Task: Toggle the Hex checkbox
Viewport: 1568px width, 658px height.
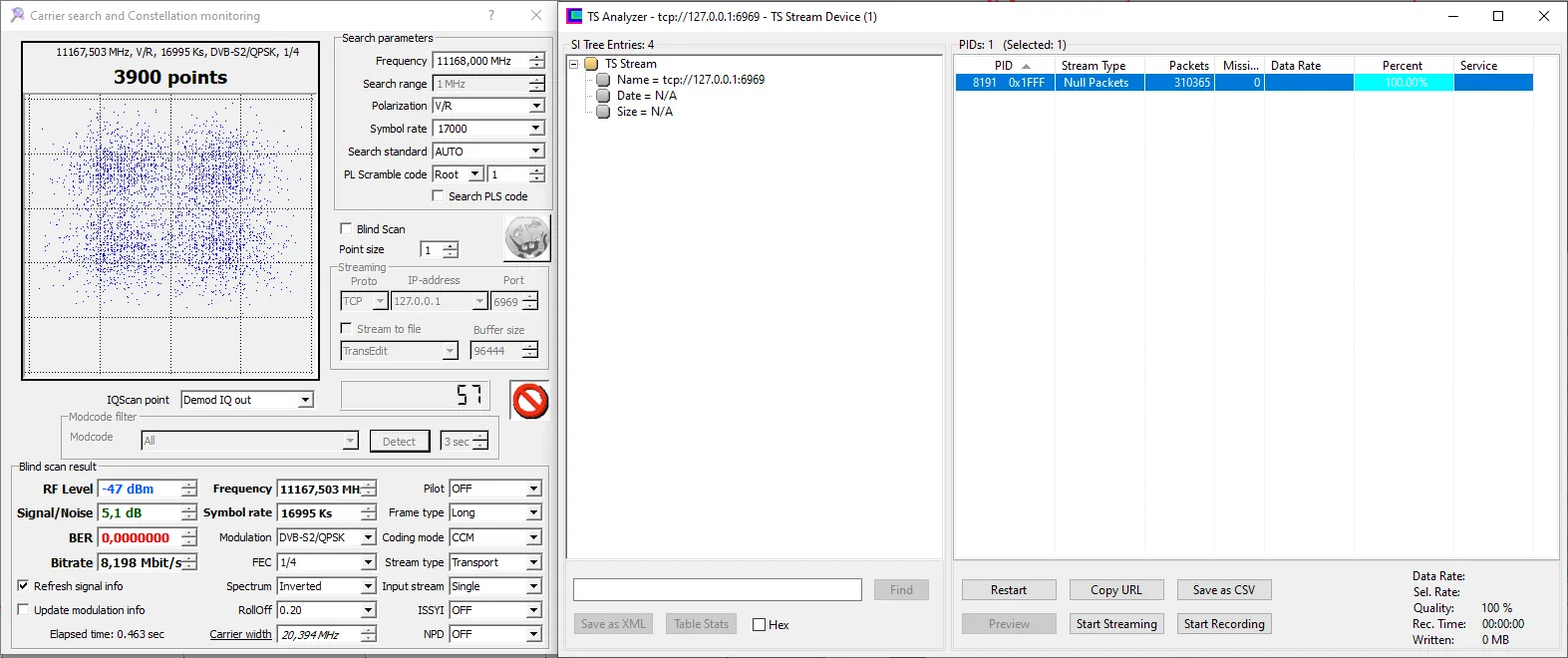Action: (760, 625)
